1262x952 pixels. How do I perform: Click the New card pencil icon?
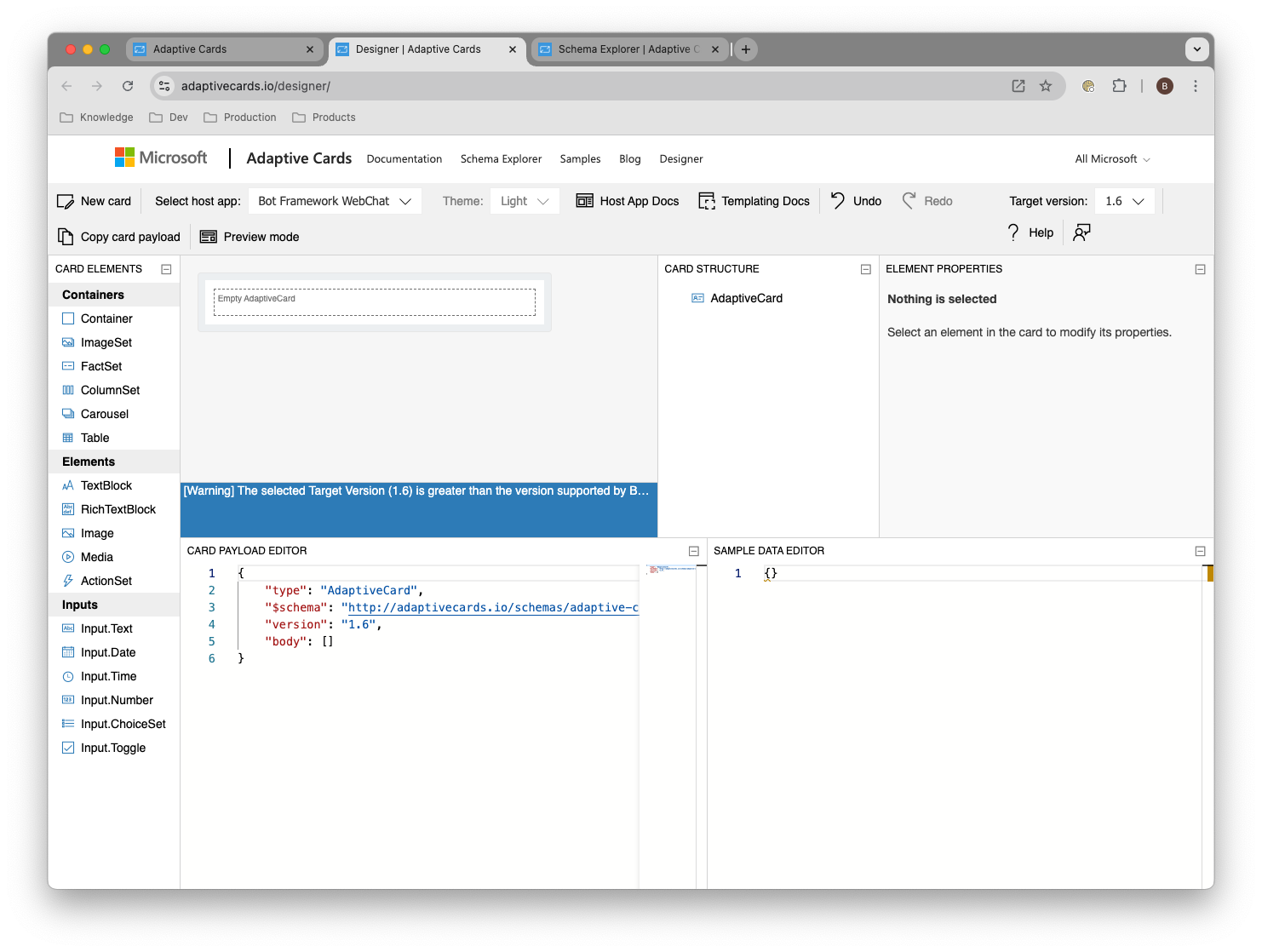(x=66, y=202)
